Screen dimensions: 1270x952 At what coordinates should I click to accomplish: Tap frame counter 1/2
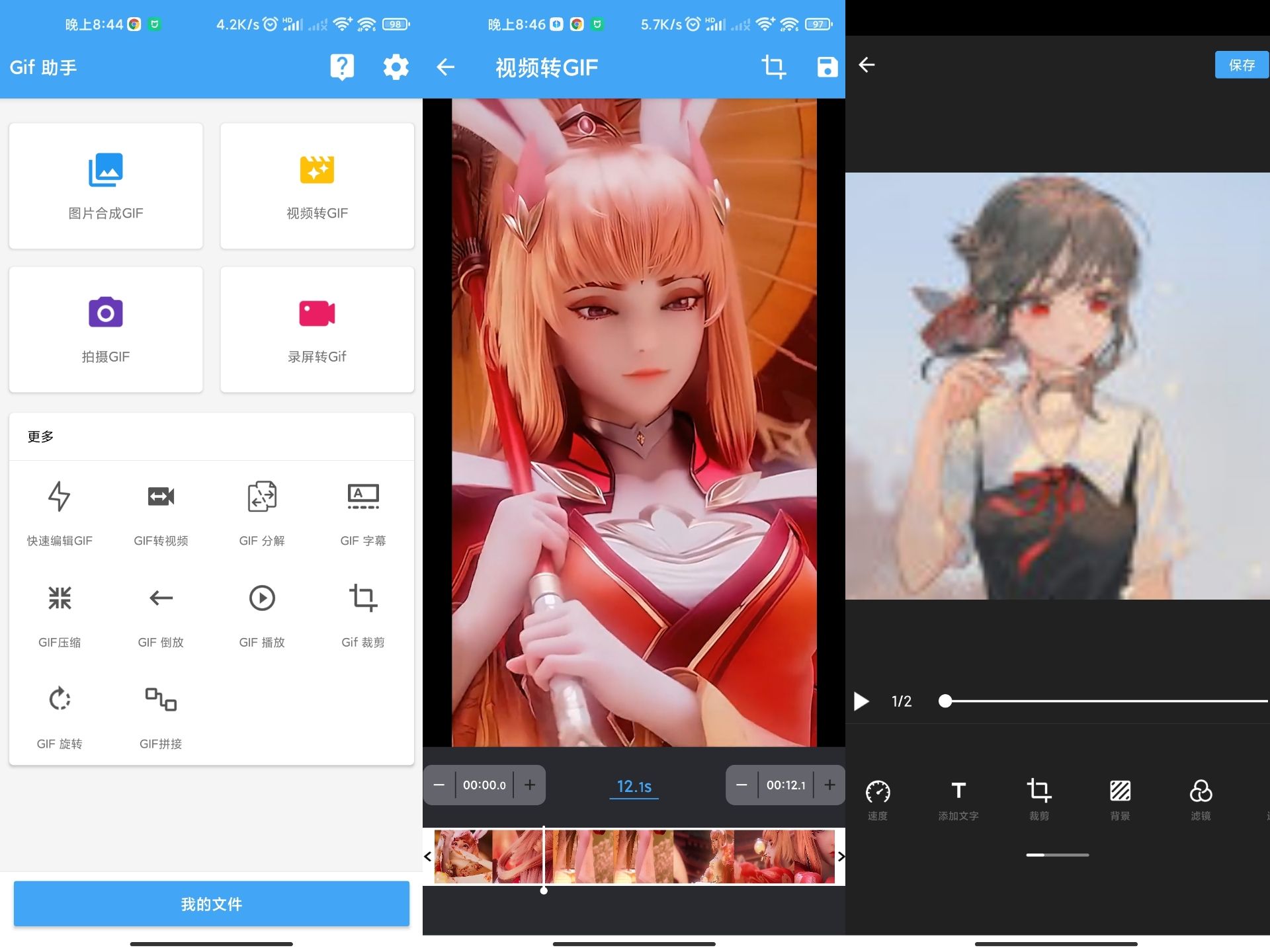pos(902,701)
